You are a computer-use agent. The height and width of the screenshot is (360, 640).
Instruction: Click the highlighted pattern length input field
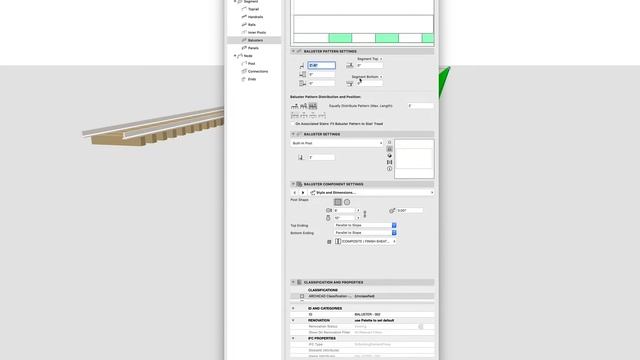tap(322, 65)
